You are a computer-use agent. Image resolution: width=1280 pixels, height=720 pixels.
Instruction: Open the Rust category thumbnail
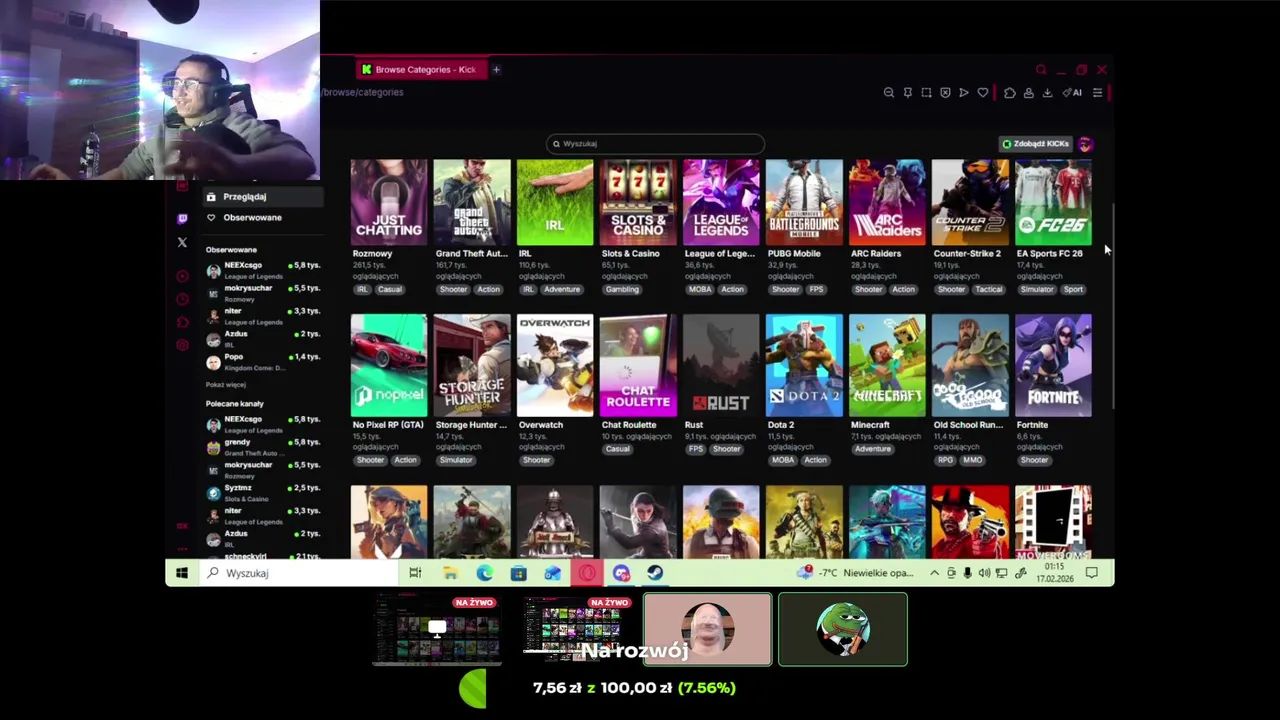click(721, 365)
